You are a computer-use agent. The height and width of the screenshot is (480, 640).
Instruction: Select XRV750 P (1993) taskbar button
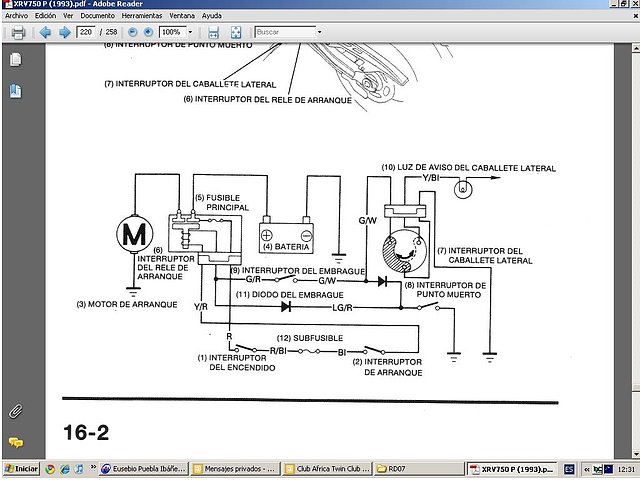click(x=512, y=469)
